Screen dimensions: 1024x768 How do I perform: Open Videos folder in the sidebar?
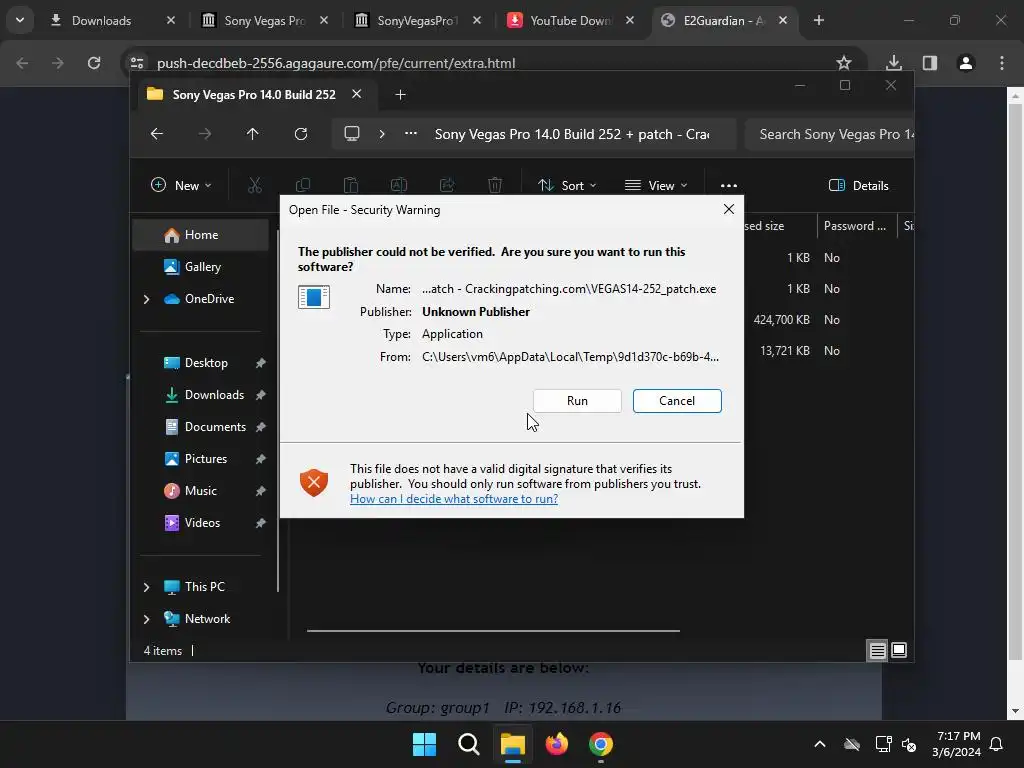tap(202, 523)
